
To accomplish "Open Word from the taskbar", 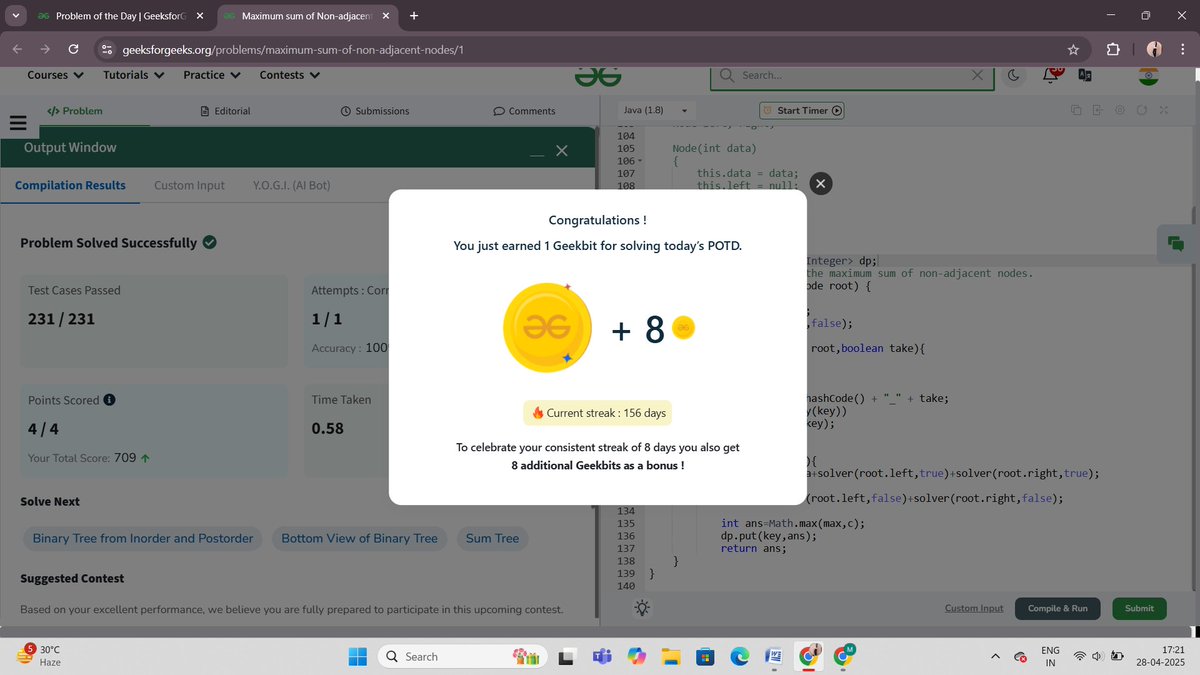I will [773, 657].
